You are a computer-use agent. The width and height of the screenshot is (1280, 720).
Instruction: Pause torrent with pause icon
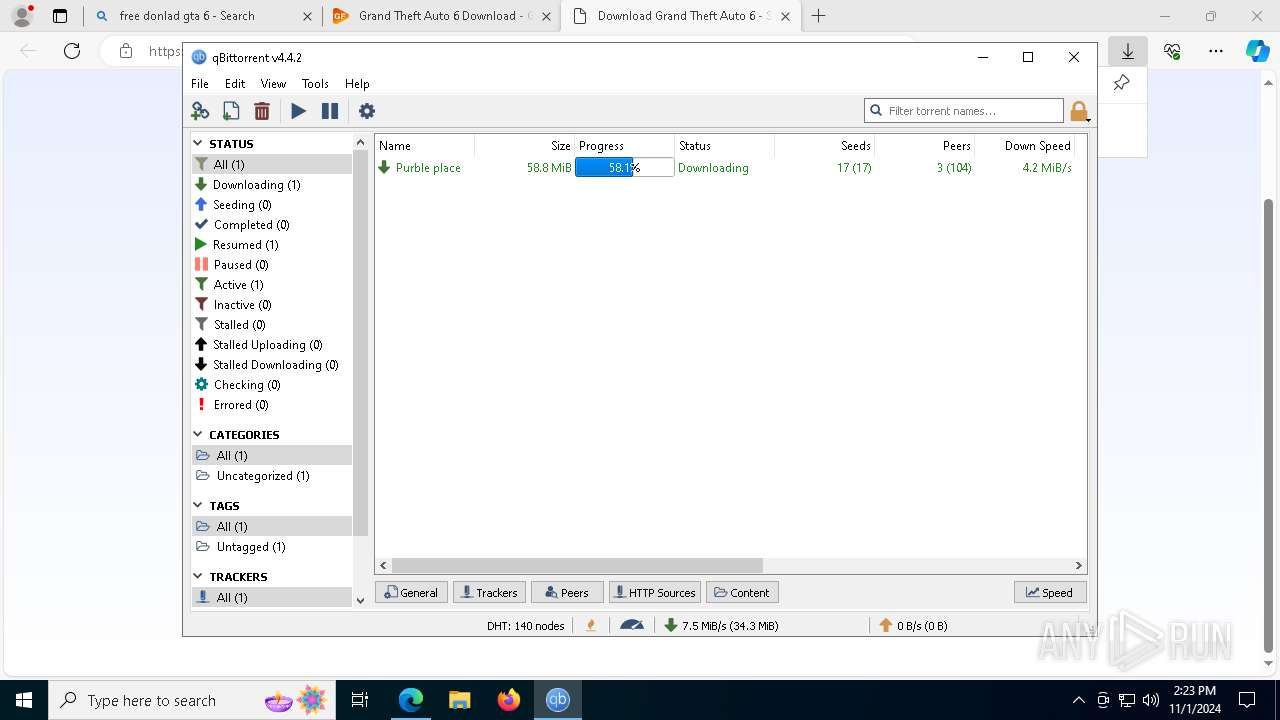point(329,111)
